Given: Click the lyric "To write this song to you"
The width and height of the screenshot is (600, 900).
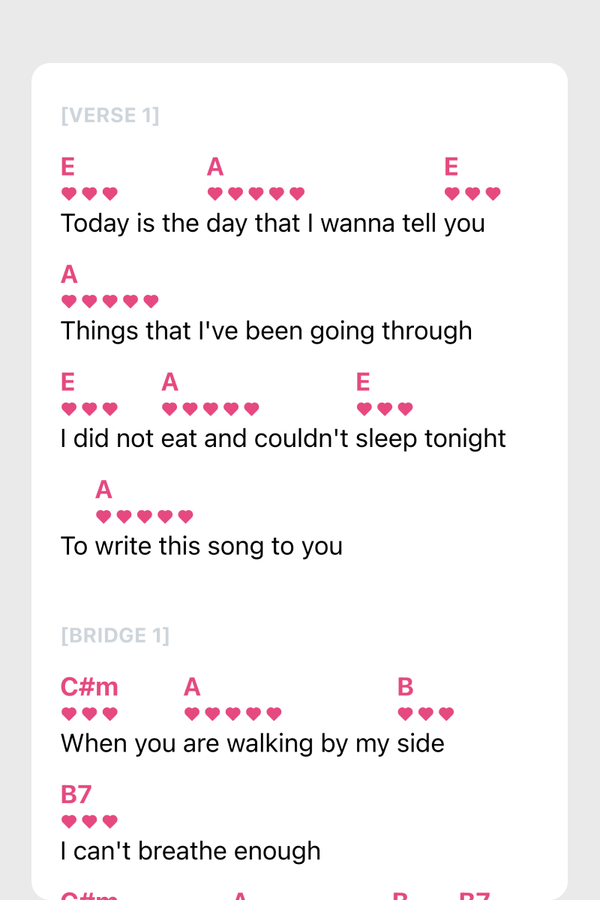Looking at the screenshot, I should 201,546.
